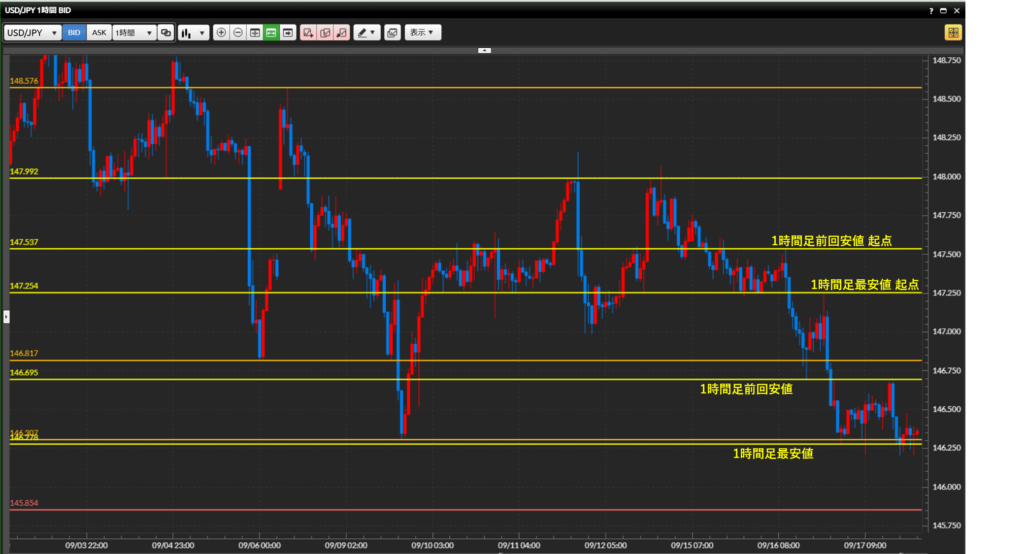Switch price to ASK
1024x554 pixels.
click(98, 32)
